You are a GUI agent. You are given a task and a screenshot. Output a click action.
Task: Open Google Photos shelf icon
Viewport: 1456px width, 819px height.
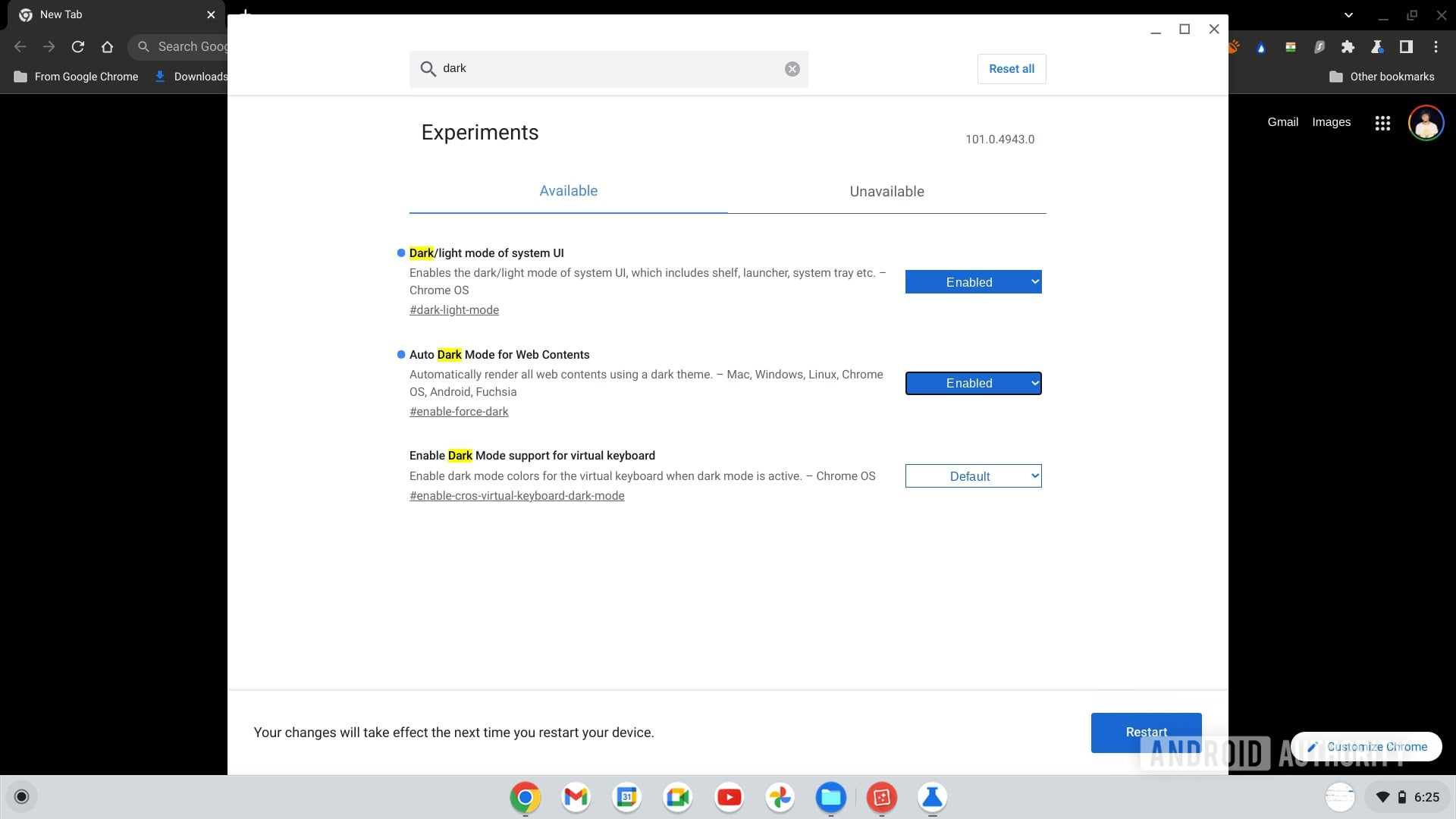click(x=780, y=797)
